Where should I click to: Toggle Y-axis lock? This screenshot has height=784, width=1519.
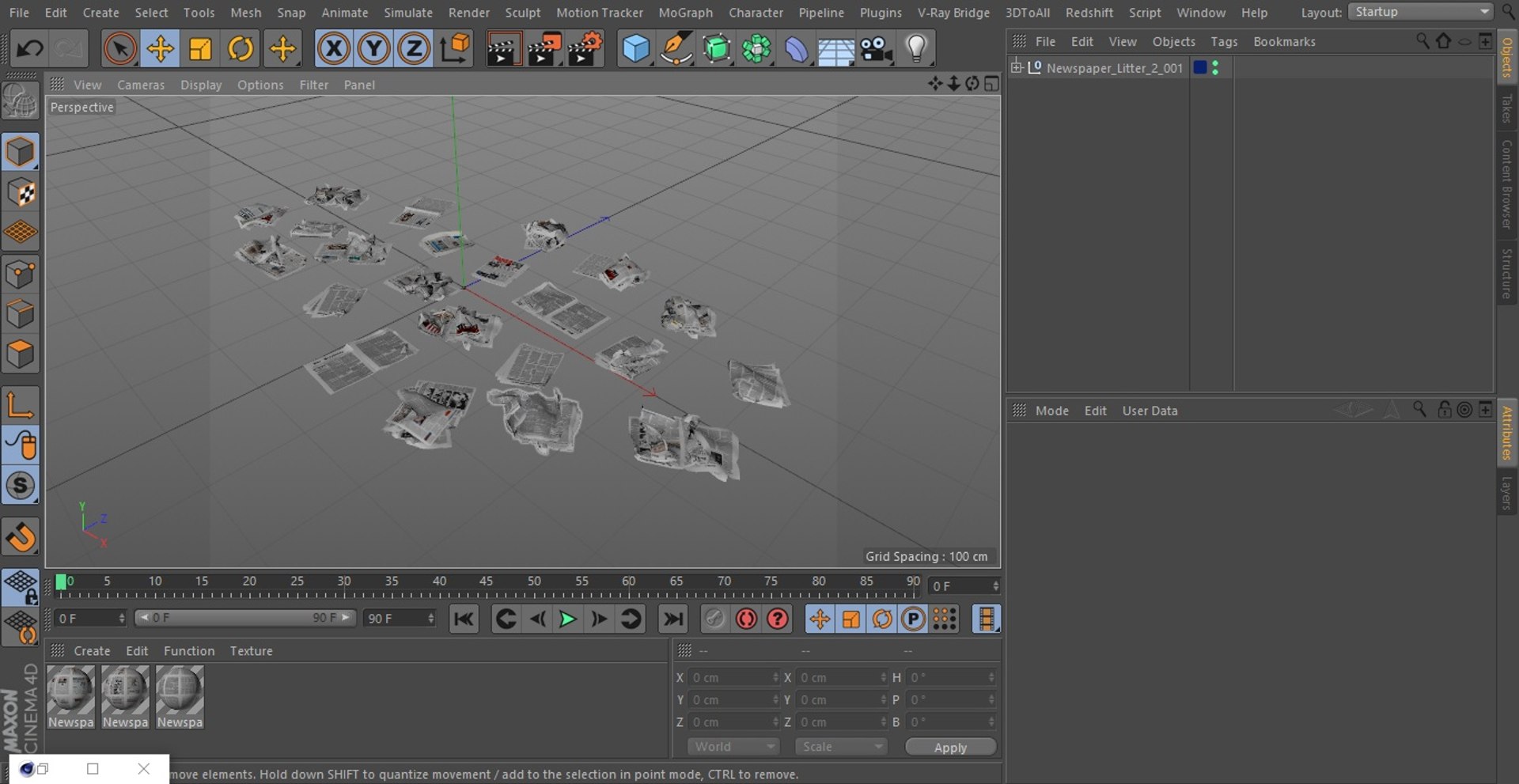(x=373, y=49)
